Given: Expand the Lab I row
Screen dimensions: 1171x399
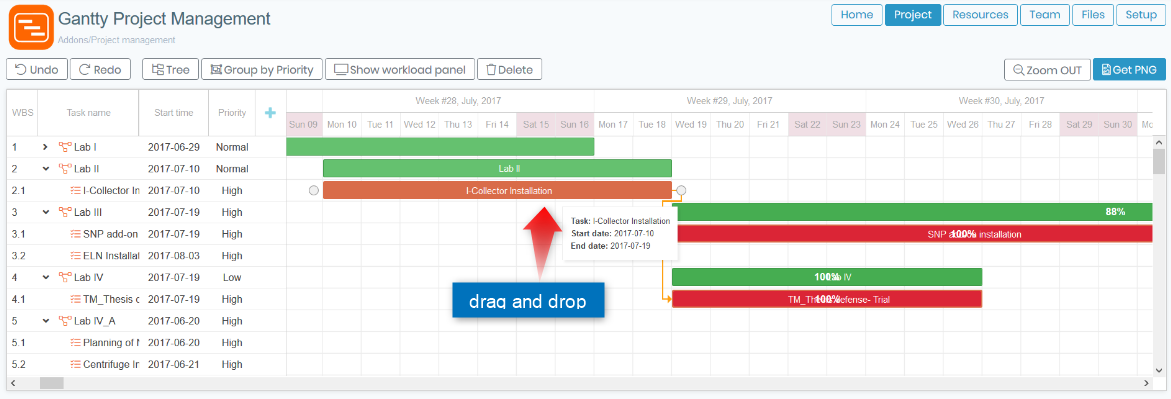Looking at the screenshot, I should tap(46, 147).
